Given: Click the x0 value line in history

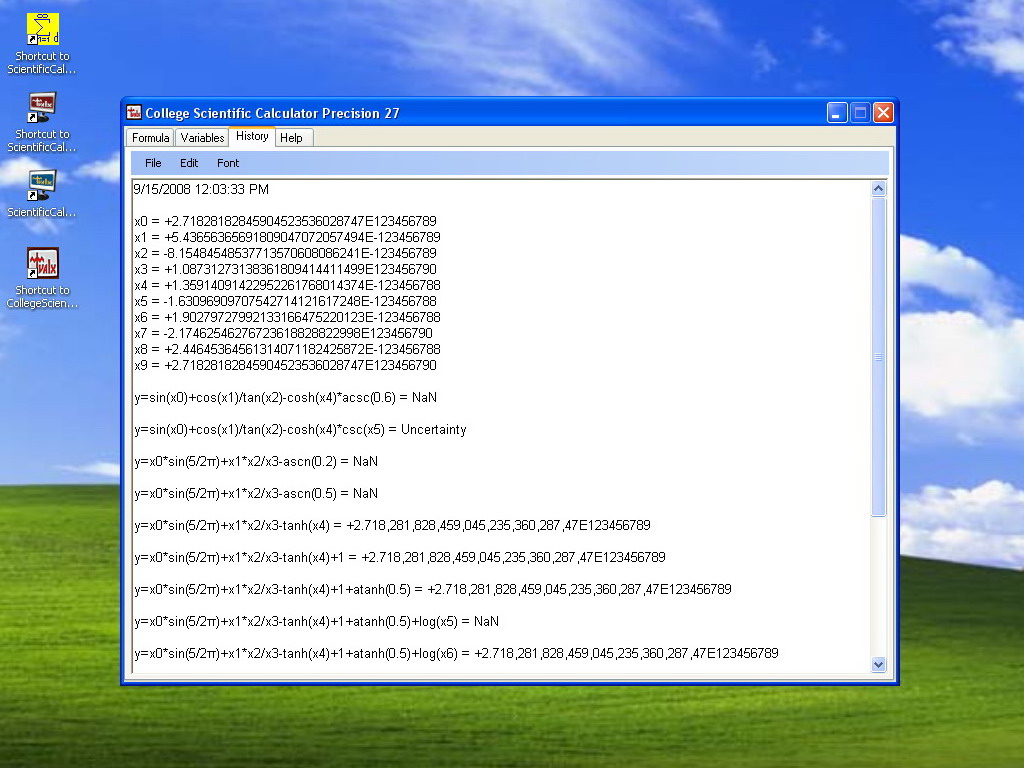Looking at the screenshot, I should tap(285, 221).
